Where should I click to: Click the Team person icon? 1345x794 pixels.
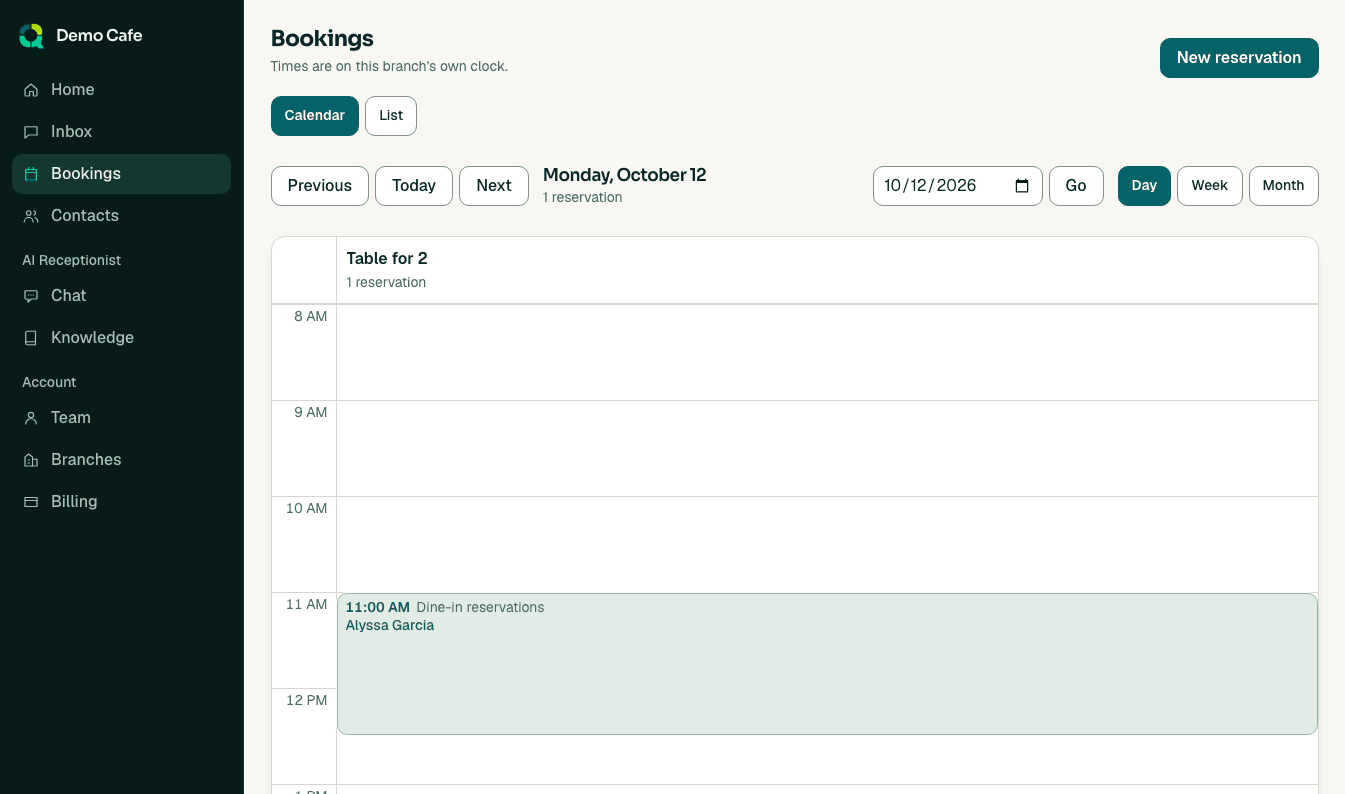pyautogui.click(x=31, y=418)
